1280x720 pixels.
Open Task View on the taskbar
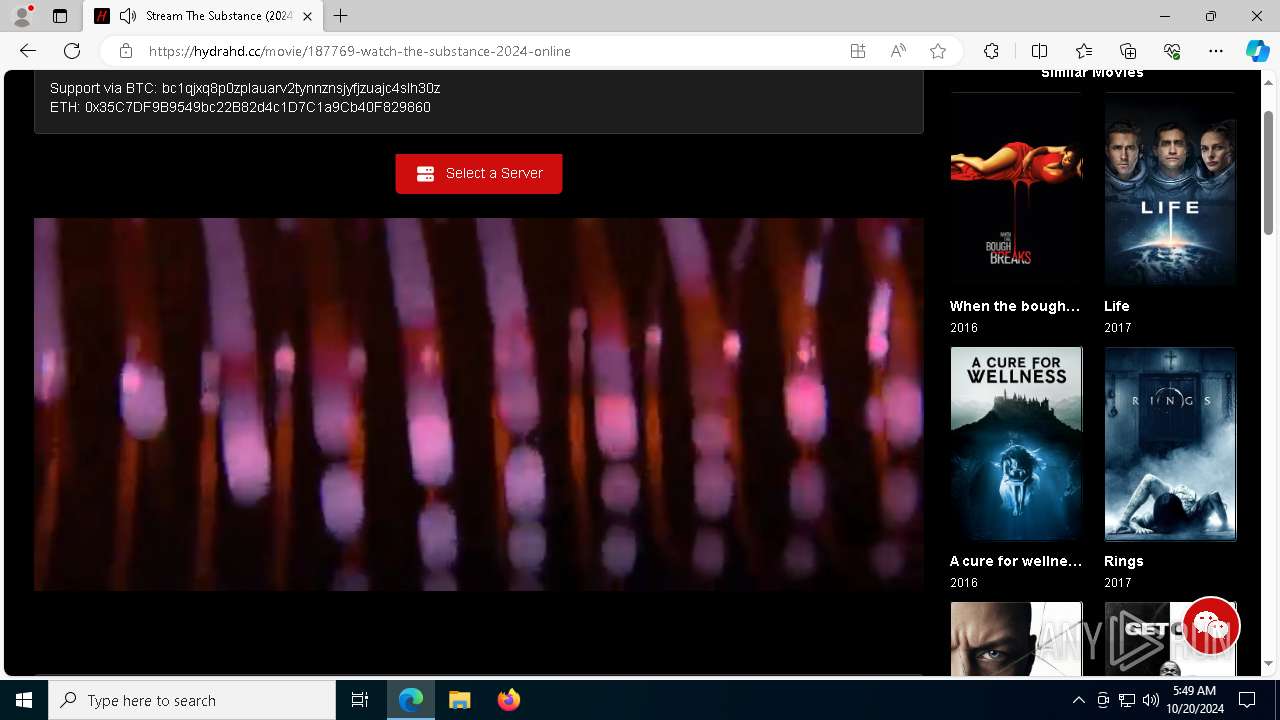360,700
